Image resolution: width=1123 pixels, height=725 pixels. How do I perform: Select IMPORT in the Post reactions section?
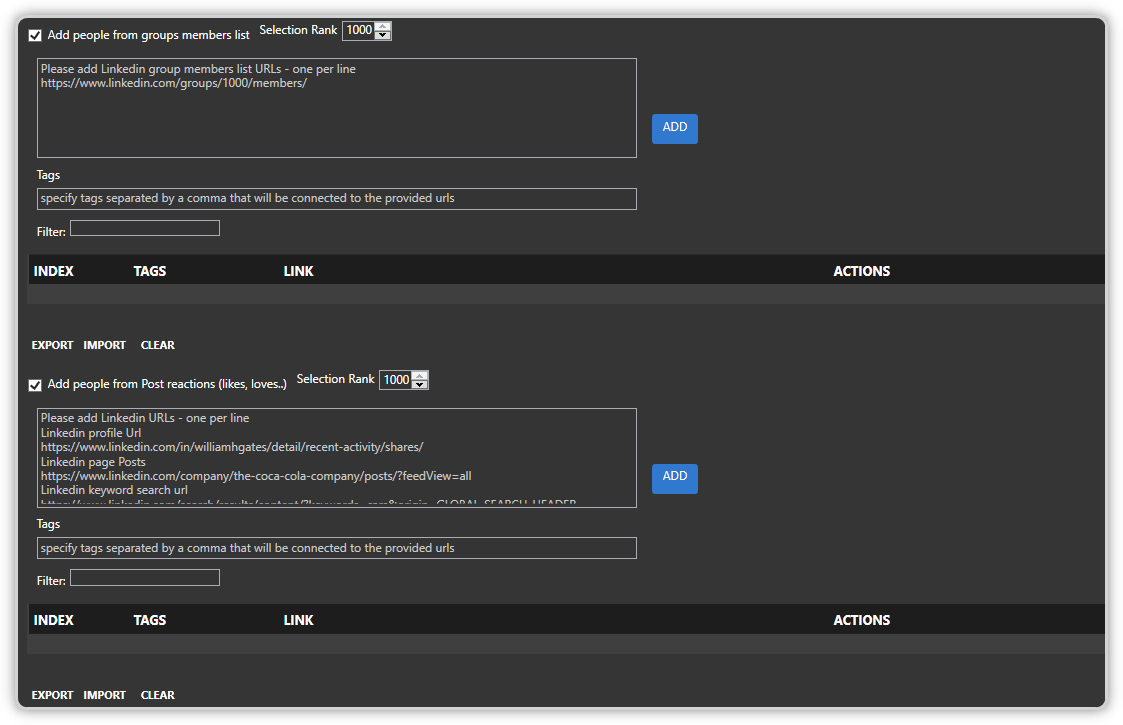pos(105,695)
